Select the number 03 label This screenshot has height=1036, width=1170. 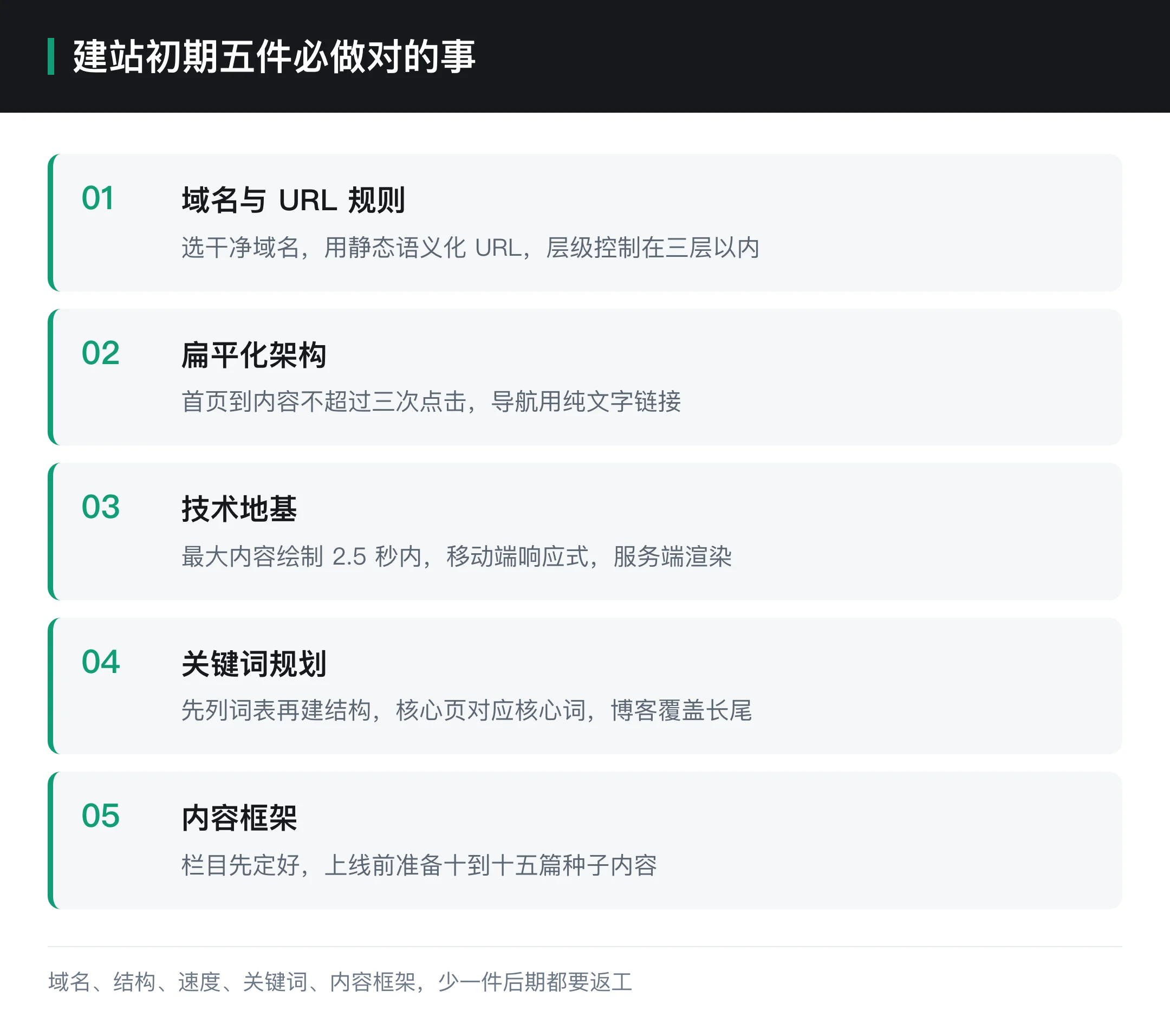pyautogui.click(x=100, y=507)
